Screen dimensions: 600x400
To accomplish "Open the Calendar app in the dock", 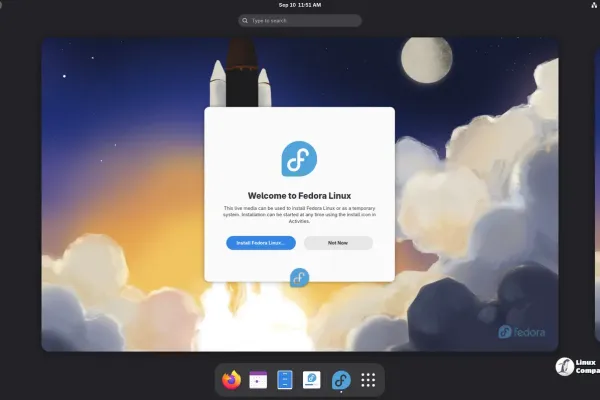I will (x=258, y=380).
